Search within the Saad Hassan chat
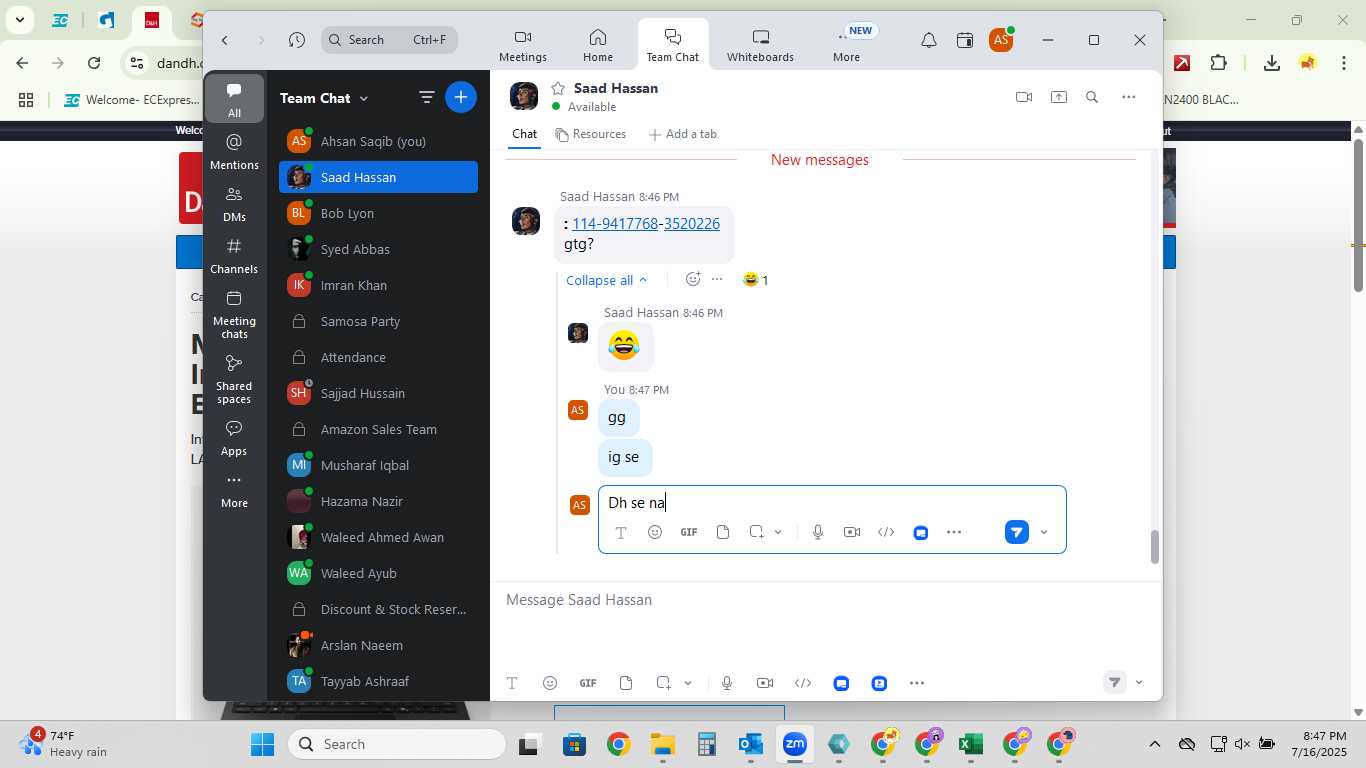This screenshot has height=768, width=1366. (x=1092, y=97)
